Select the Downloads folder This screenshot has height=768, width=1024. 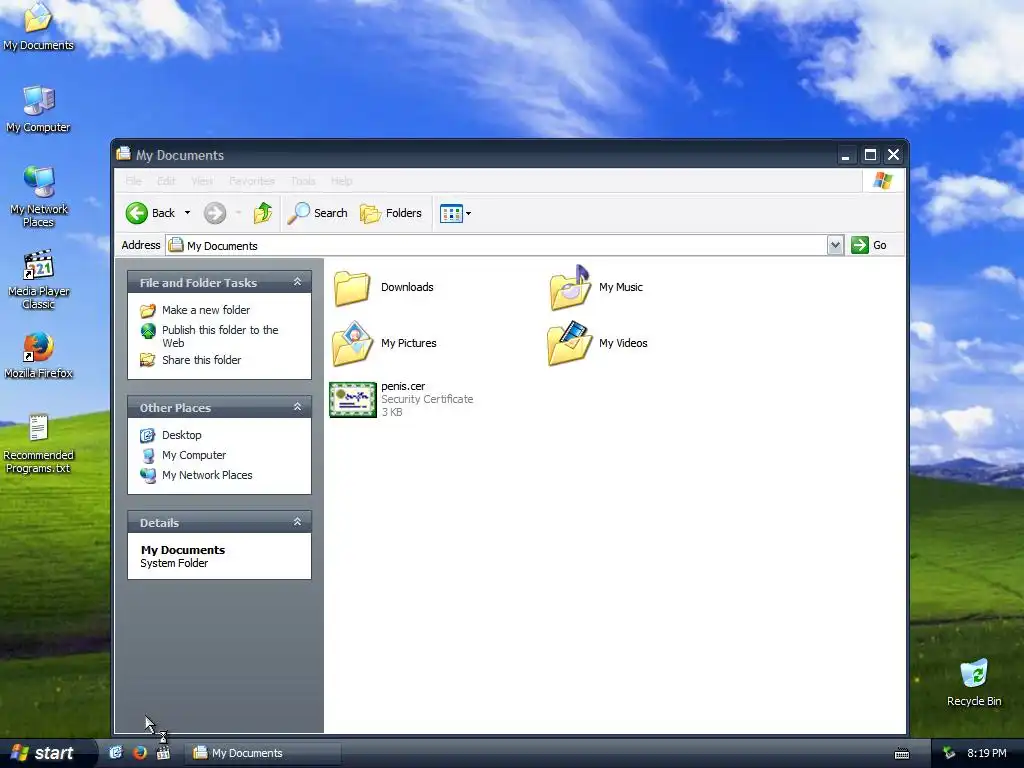click(x=383, y=287)
